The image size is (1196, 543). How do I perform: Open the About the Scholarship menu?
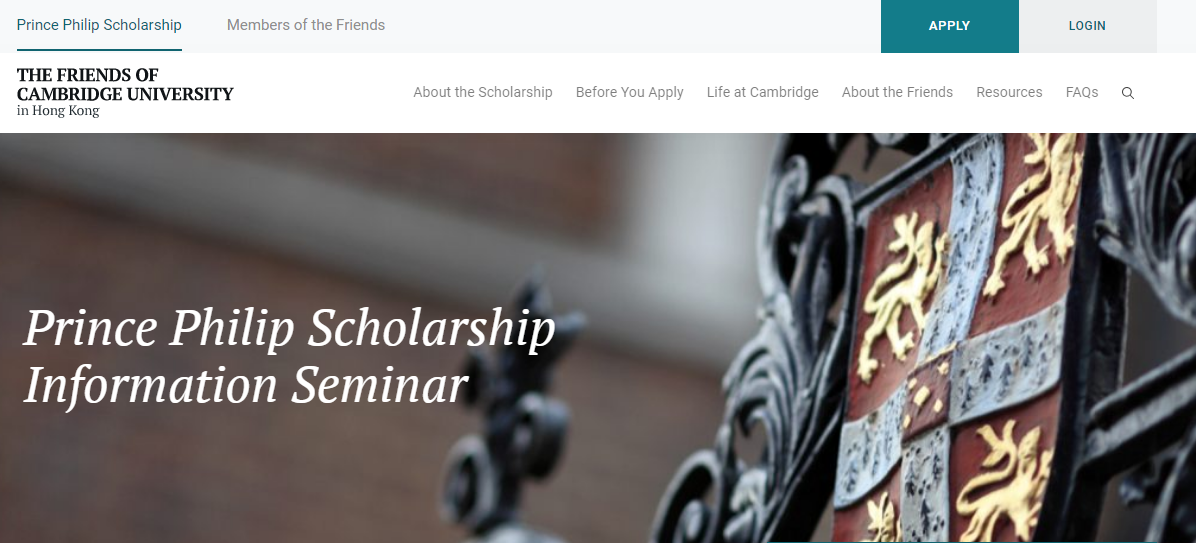point(482,92)
